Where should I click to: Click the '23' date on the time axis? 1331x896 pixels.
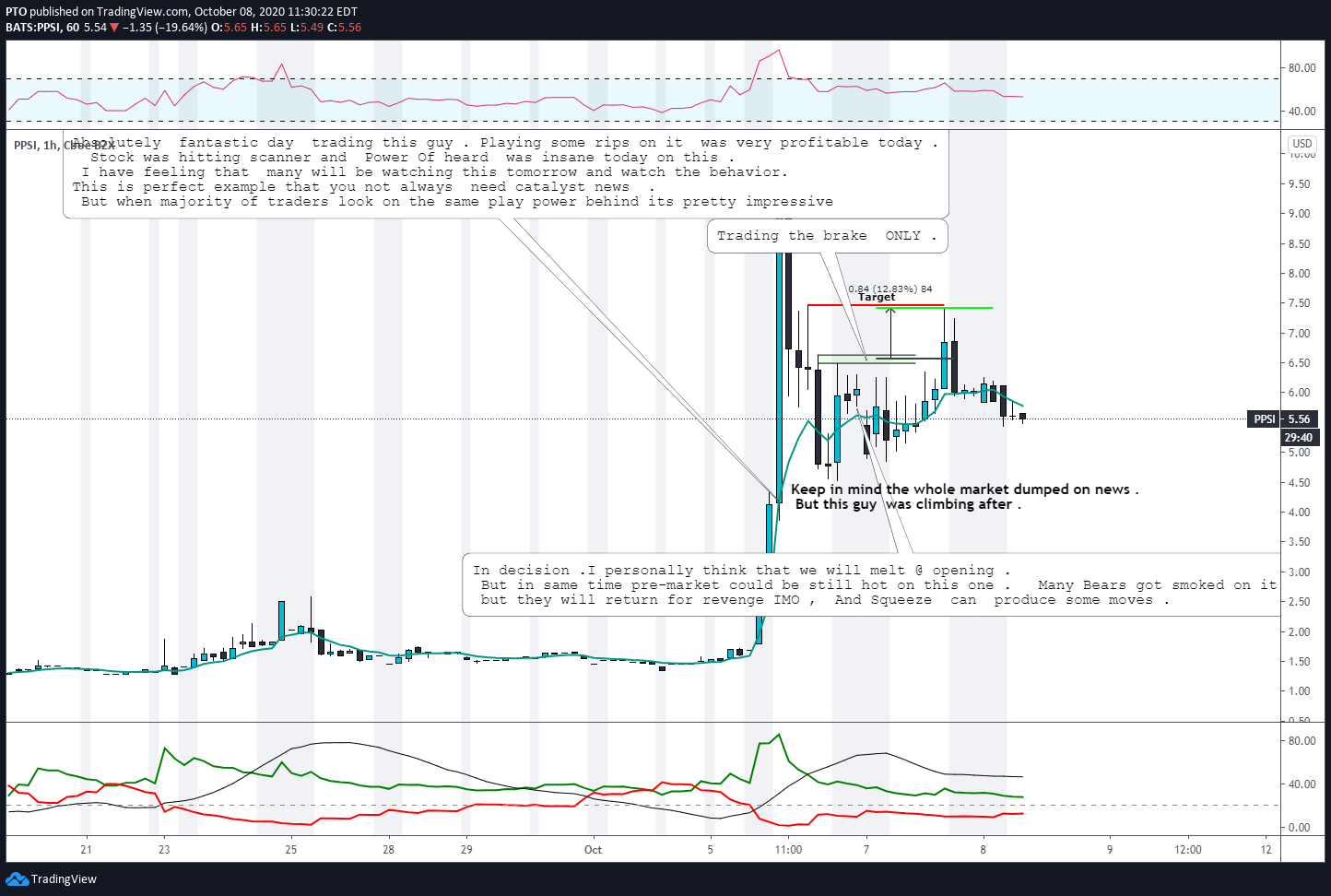(x=164, y=850)
